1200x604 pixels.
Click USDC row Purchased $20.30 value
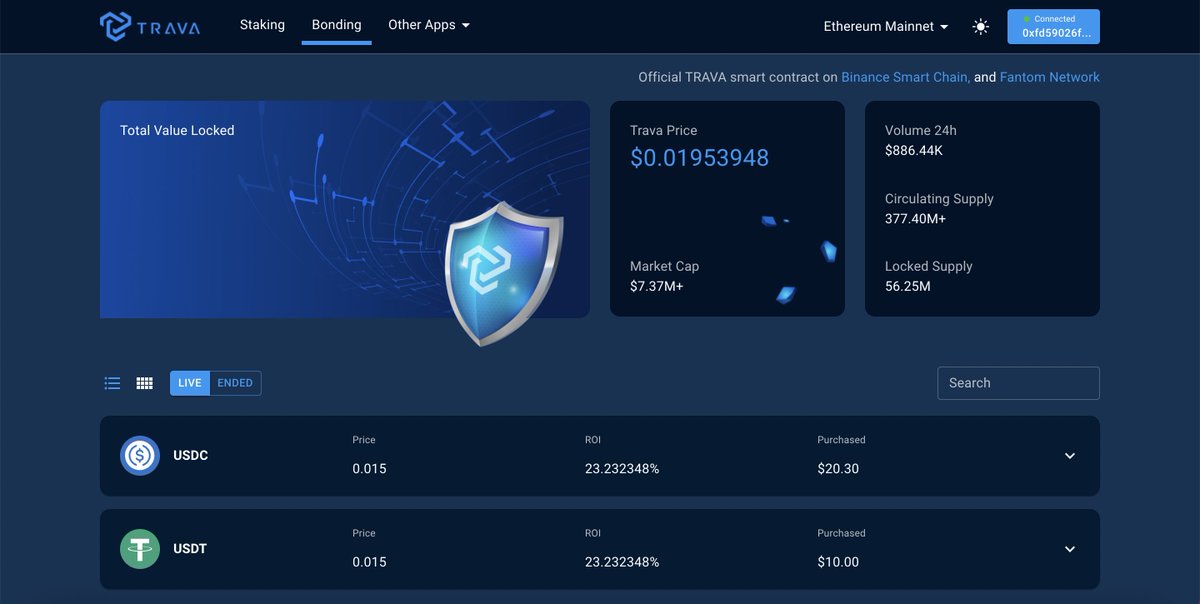(838, 469)
